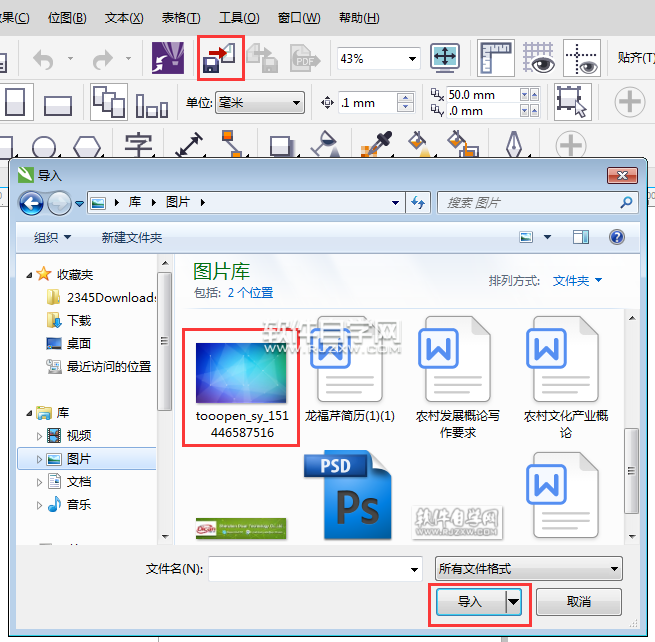Click the full-screen preview icon

click(x=445, y=58)
